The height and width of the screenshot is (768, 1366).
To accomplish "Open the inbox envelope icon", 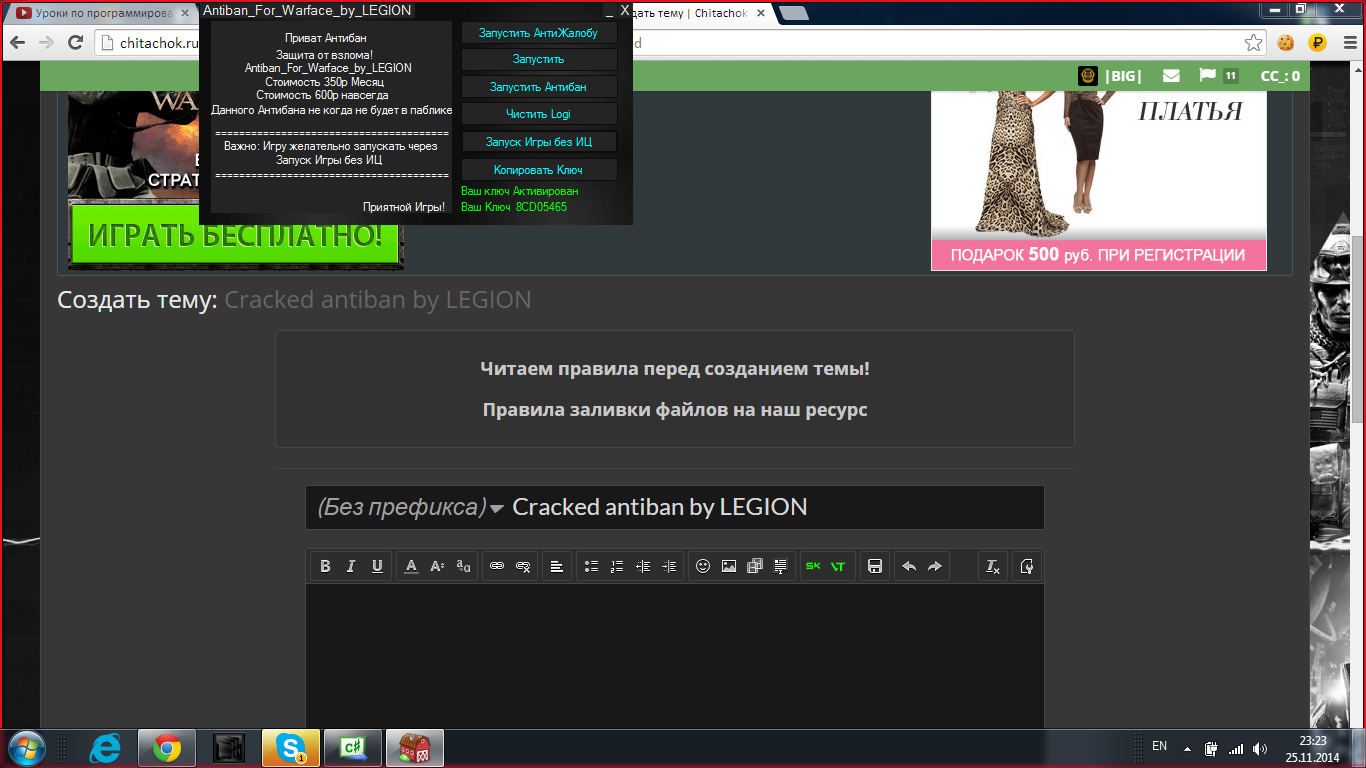I will point(1171,76).
